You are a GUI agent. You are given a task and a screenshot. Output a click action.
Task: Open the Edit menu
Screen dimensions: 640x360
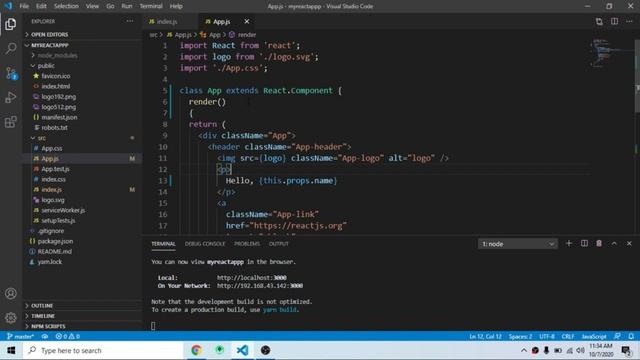tap(41, 6)
